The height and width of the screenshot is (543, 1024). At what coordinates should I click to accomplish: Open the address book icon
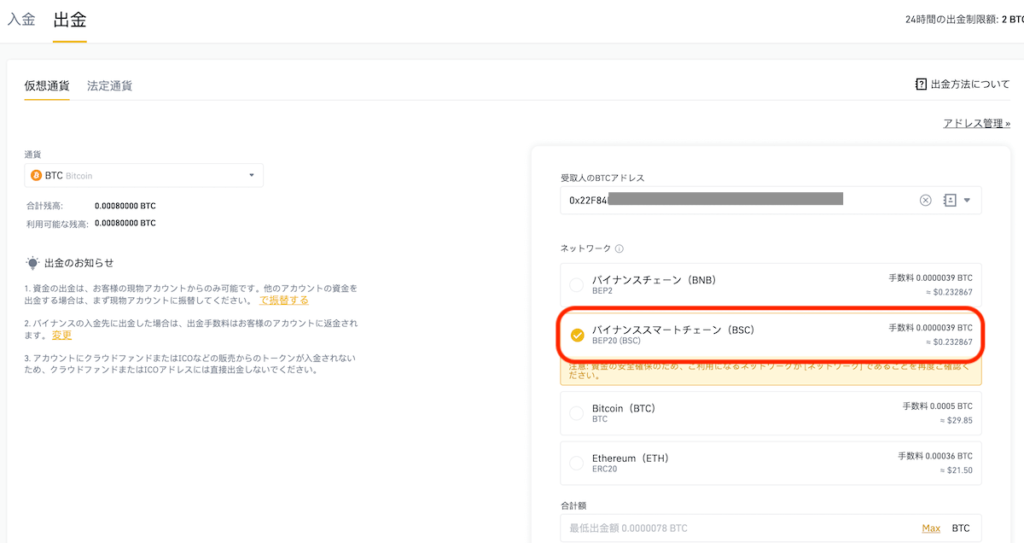click(x=950, y=201)
